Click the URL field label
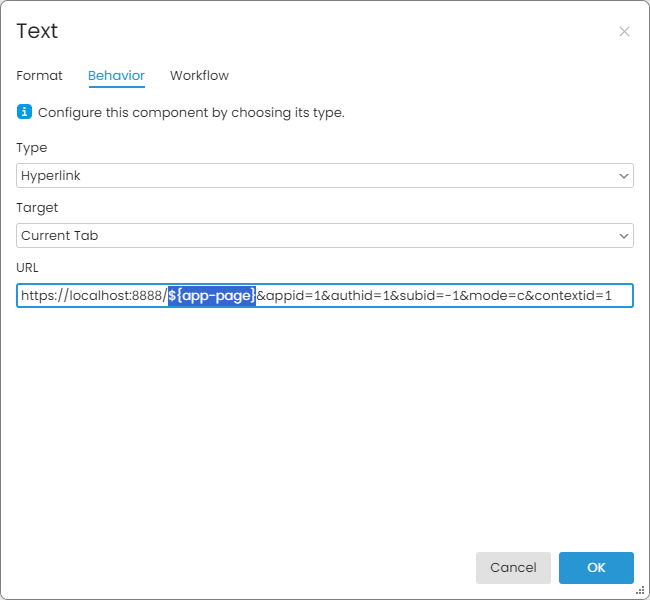The height and width of the screenshot is (600, 650). 28,268
